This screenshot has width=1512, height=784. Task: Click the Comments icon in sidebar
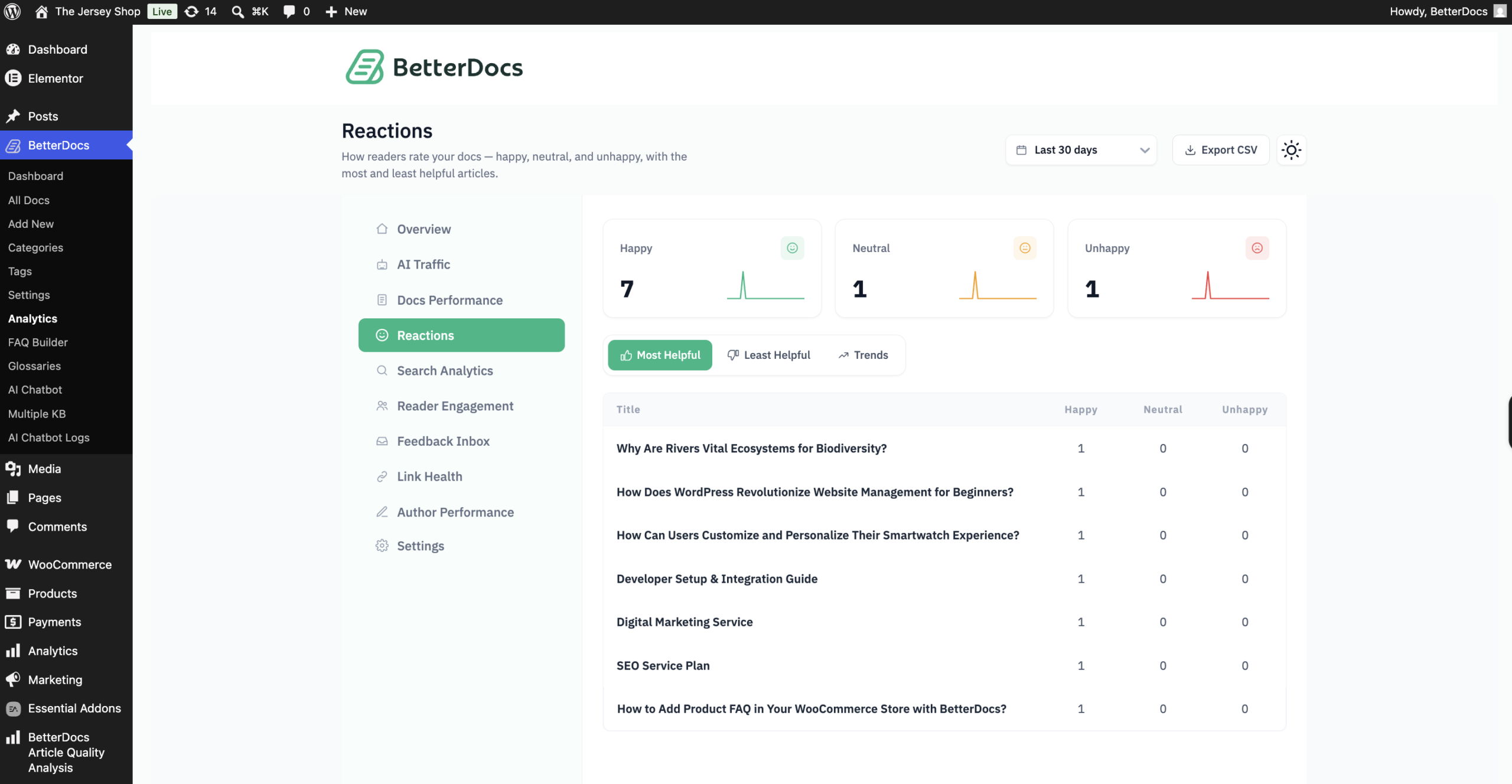click(x=13, y=526)
